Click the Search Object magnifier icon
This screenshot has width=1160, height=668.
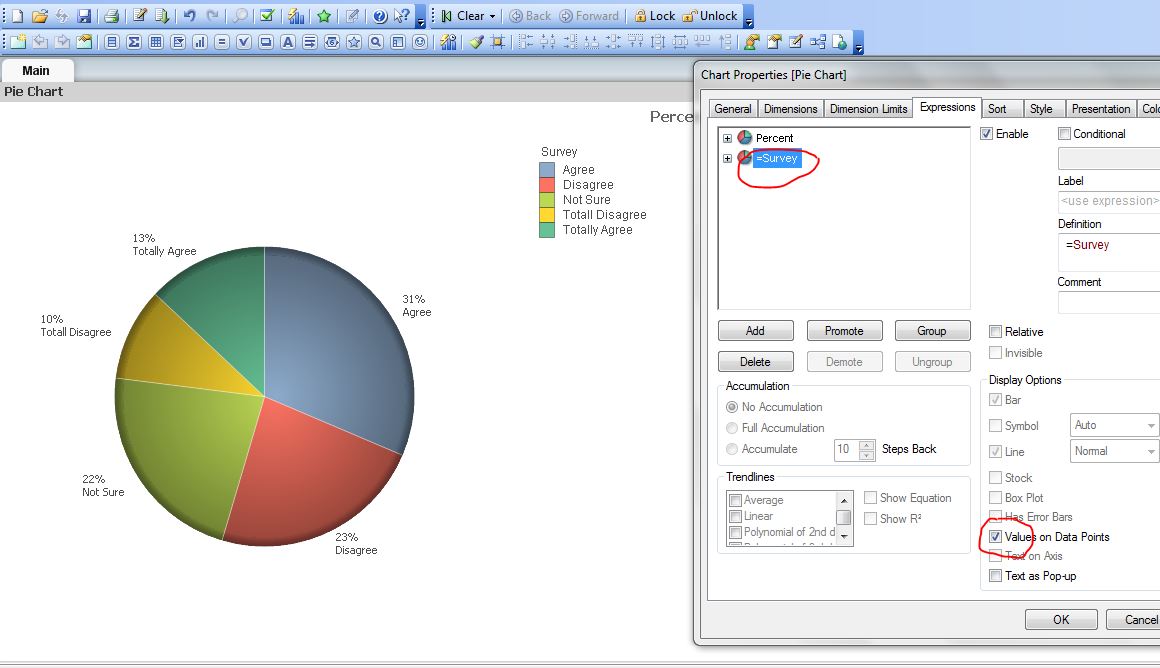[376, 42]
